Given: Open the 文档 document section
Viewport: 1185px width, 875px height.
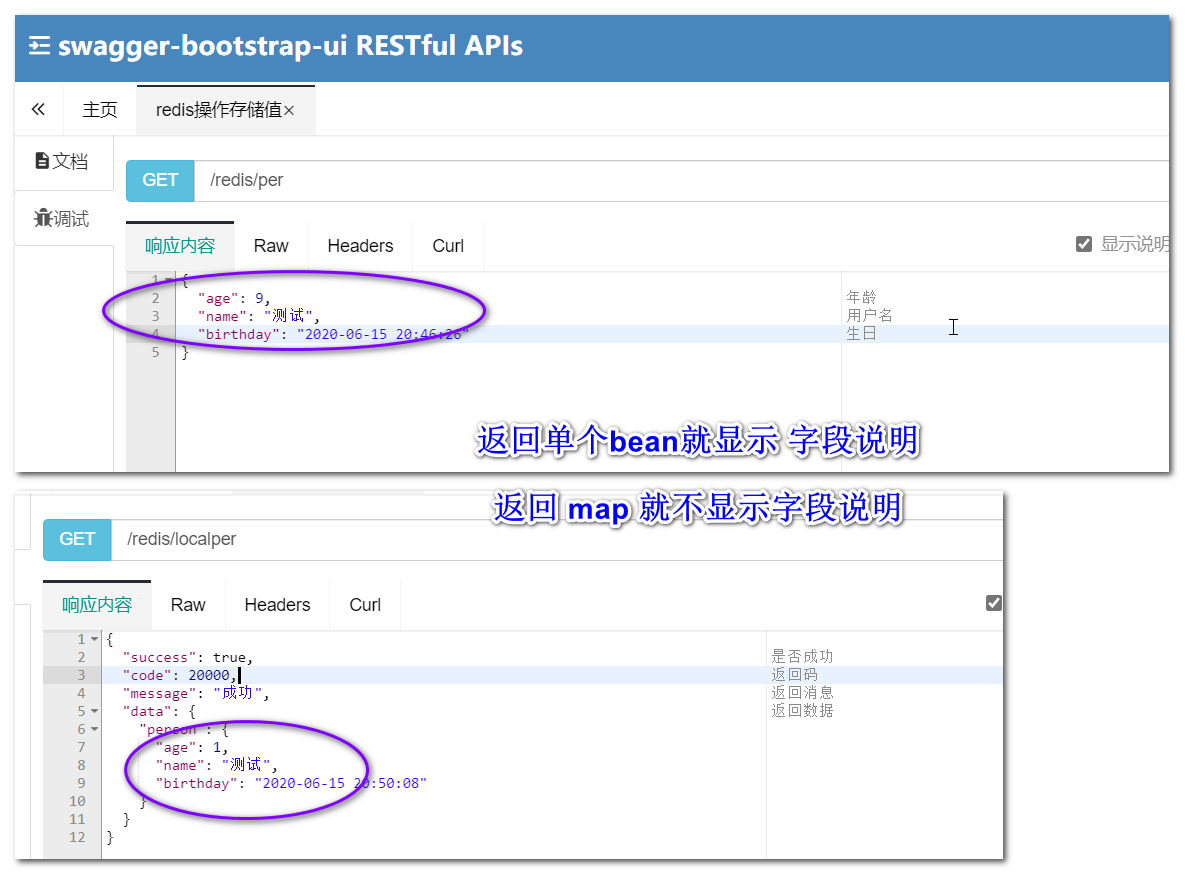Looking at the screenshot, I should coord(62,161).
